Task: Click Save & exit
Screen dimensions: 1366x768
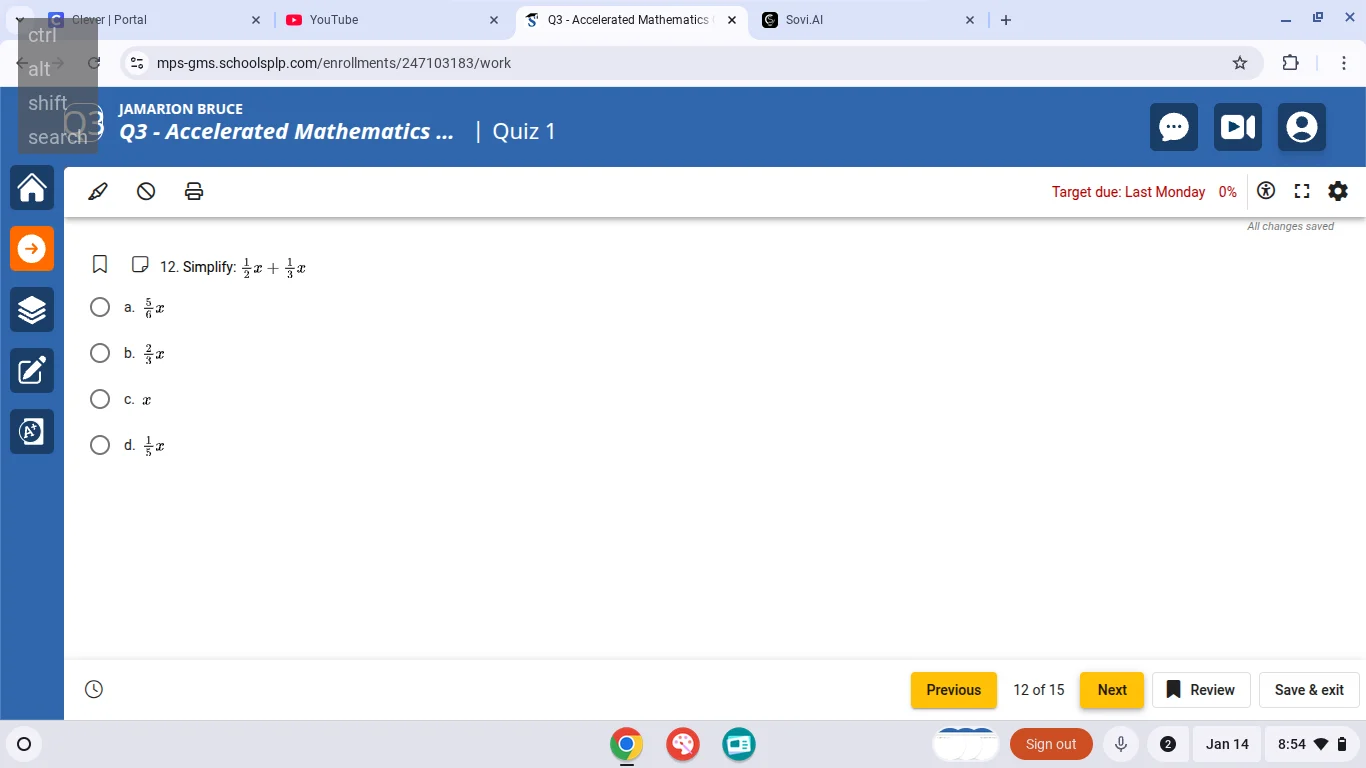Action: point(1309,690)
